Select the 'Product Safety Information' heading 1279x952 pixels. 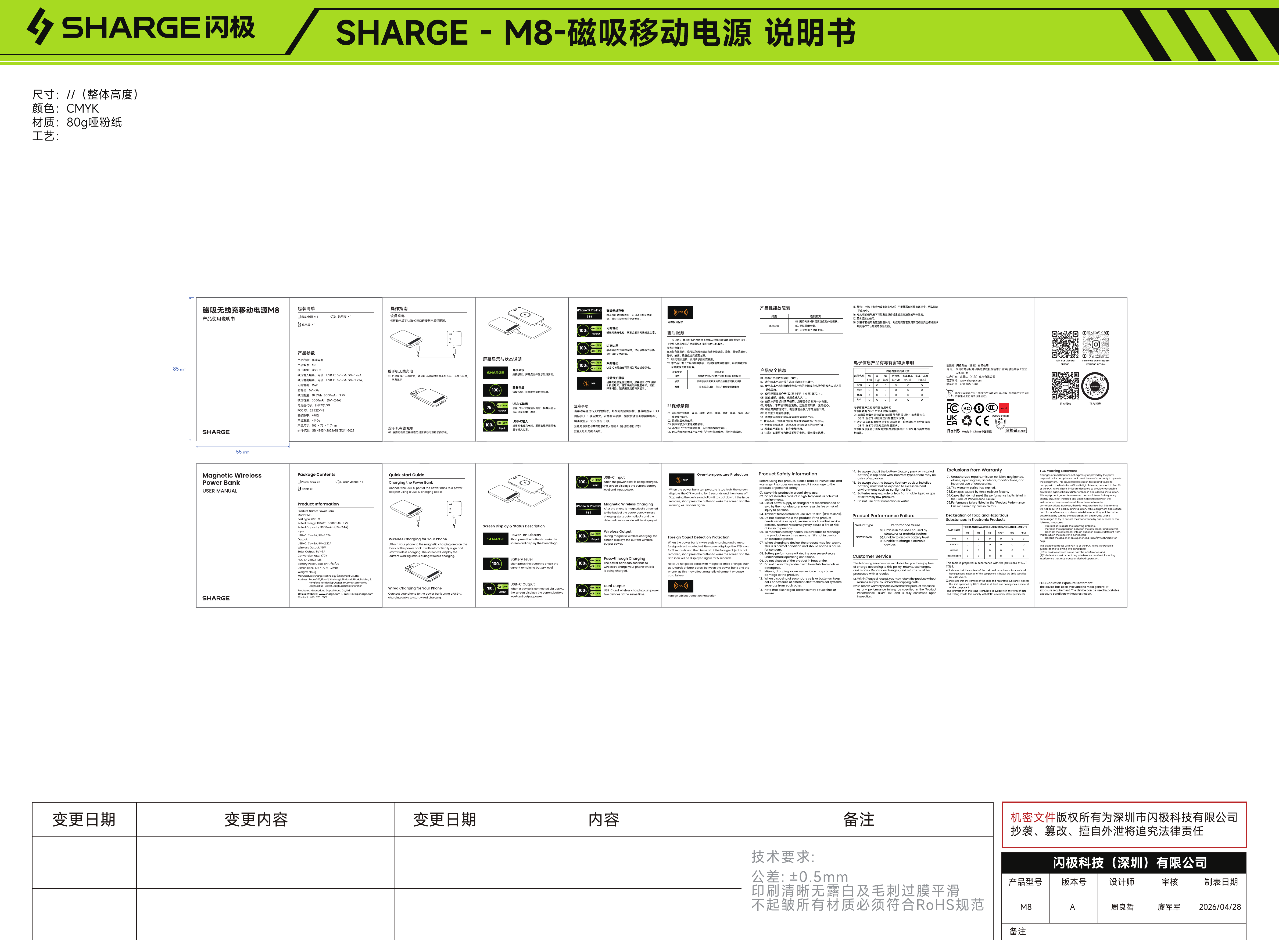[x=788, y=474]
